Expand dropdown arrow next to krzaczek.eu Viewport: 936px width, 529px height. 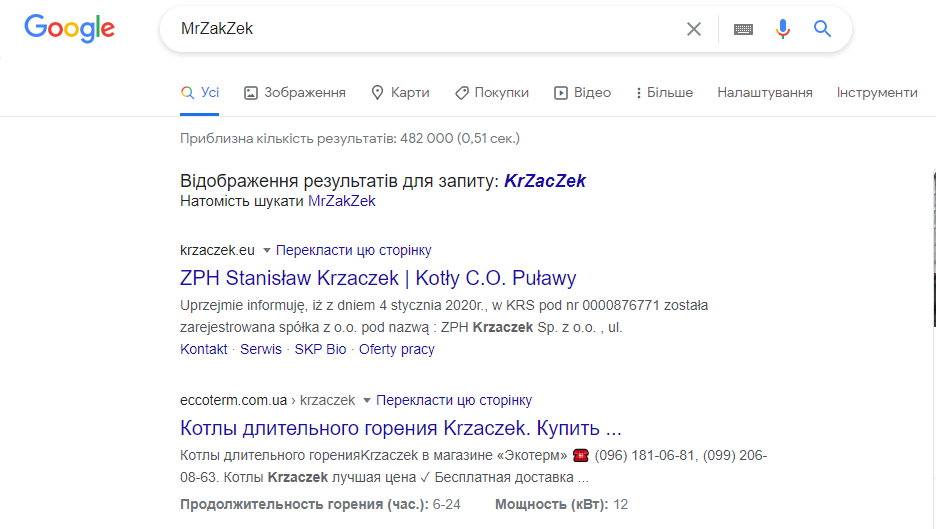pyautogui.click(x=267, y=250)
